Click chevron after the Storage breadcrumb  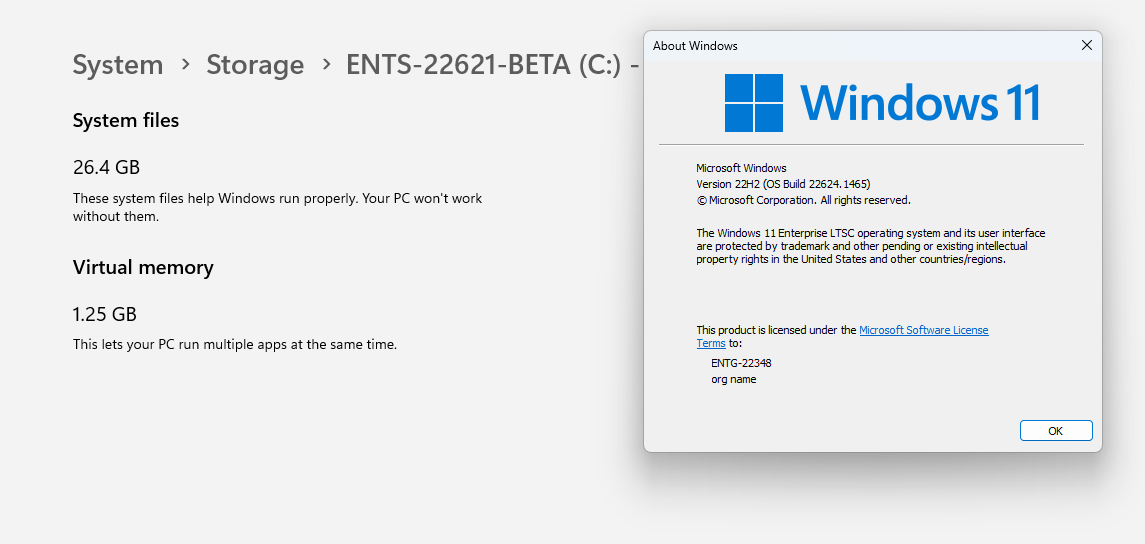(326, 65)
